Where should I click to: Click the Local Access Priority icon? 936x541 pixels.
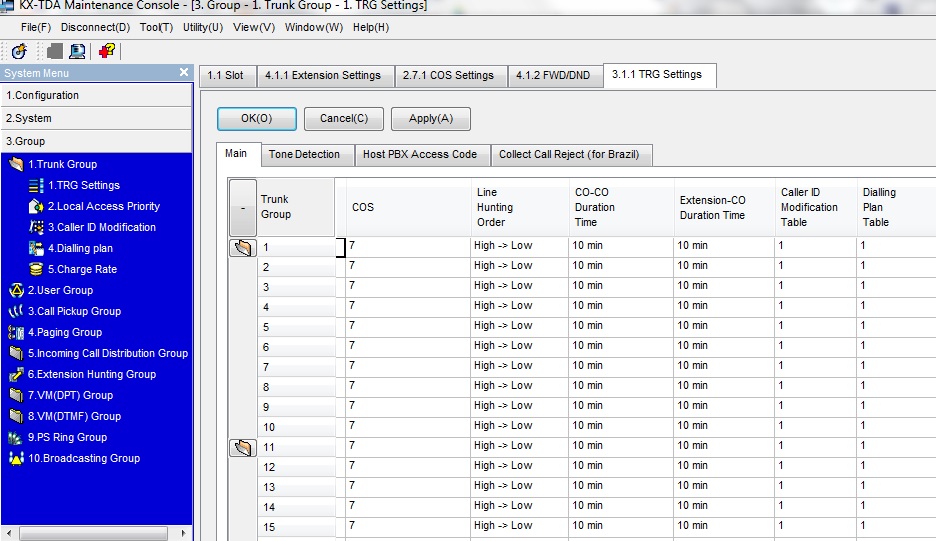click(x=36, y=206)
